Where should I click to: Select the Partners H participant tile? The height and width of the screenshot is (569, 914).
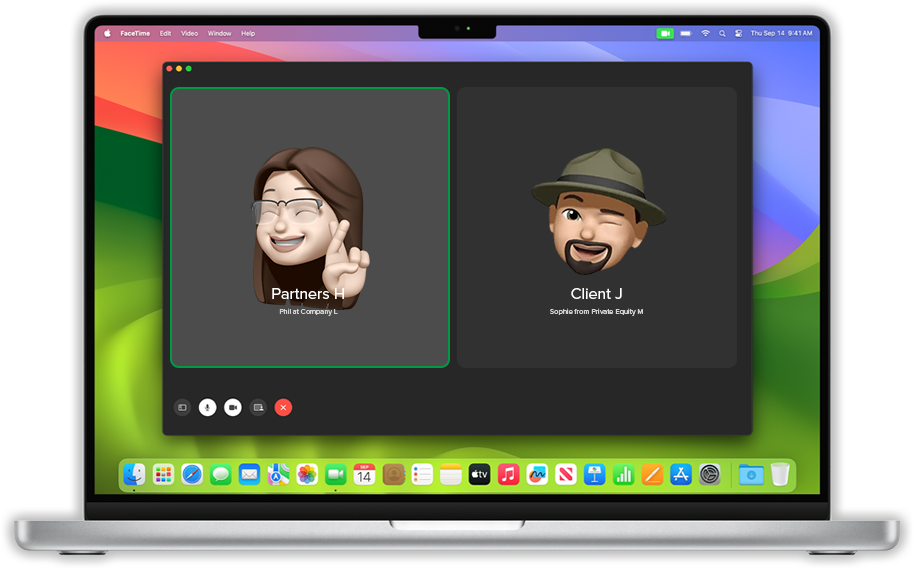click(310, 227)
